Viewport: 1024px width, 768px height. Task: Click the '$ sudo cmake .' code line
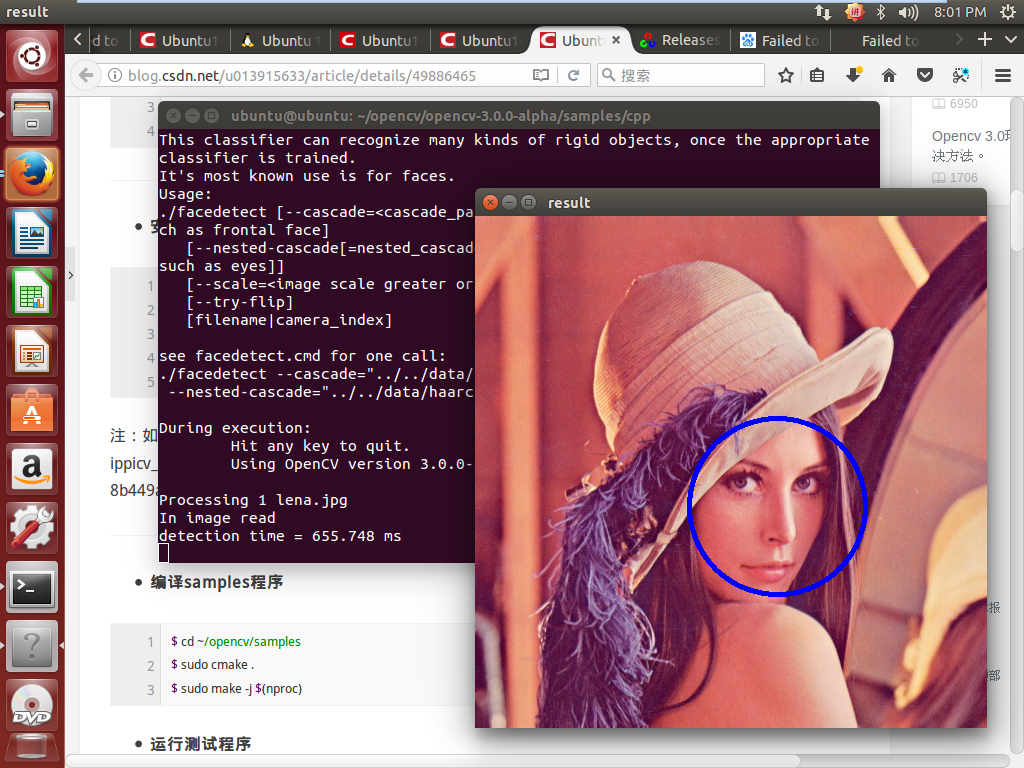[x=213, y=665]
